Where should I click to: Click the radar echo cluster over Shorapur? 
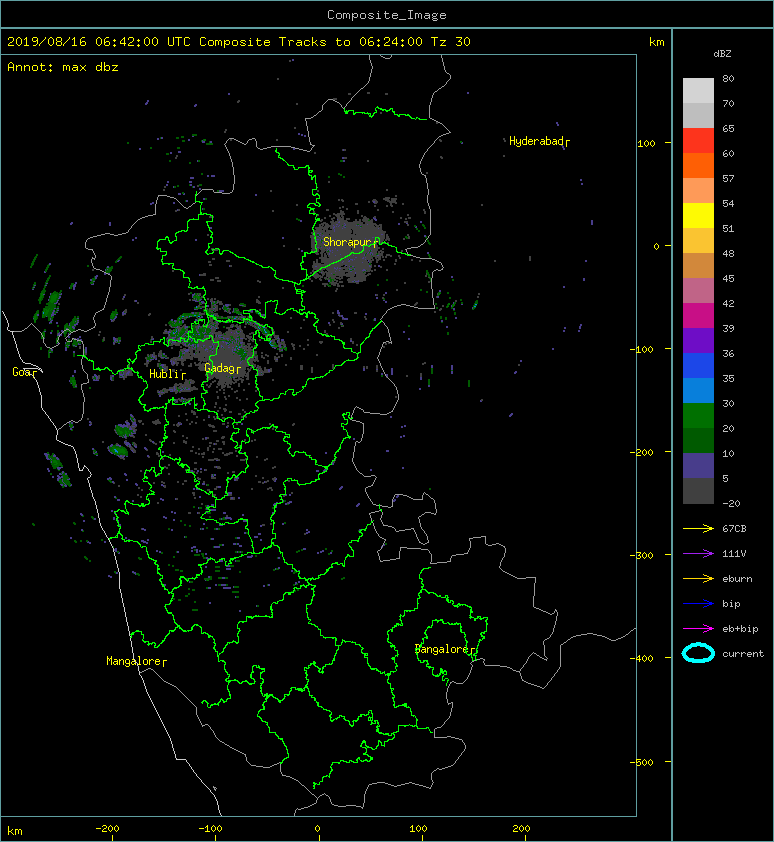[349, 250]
